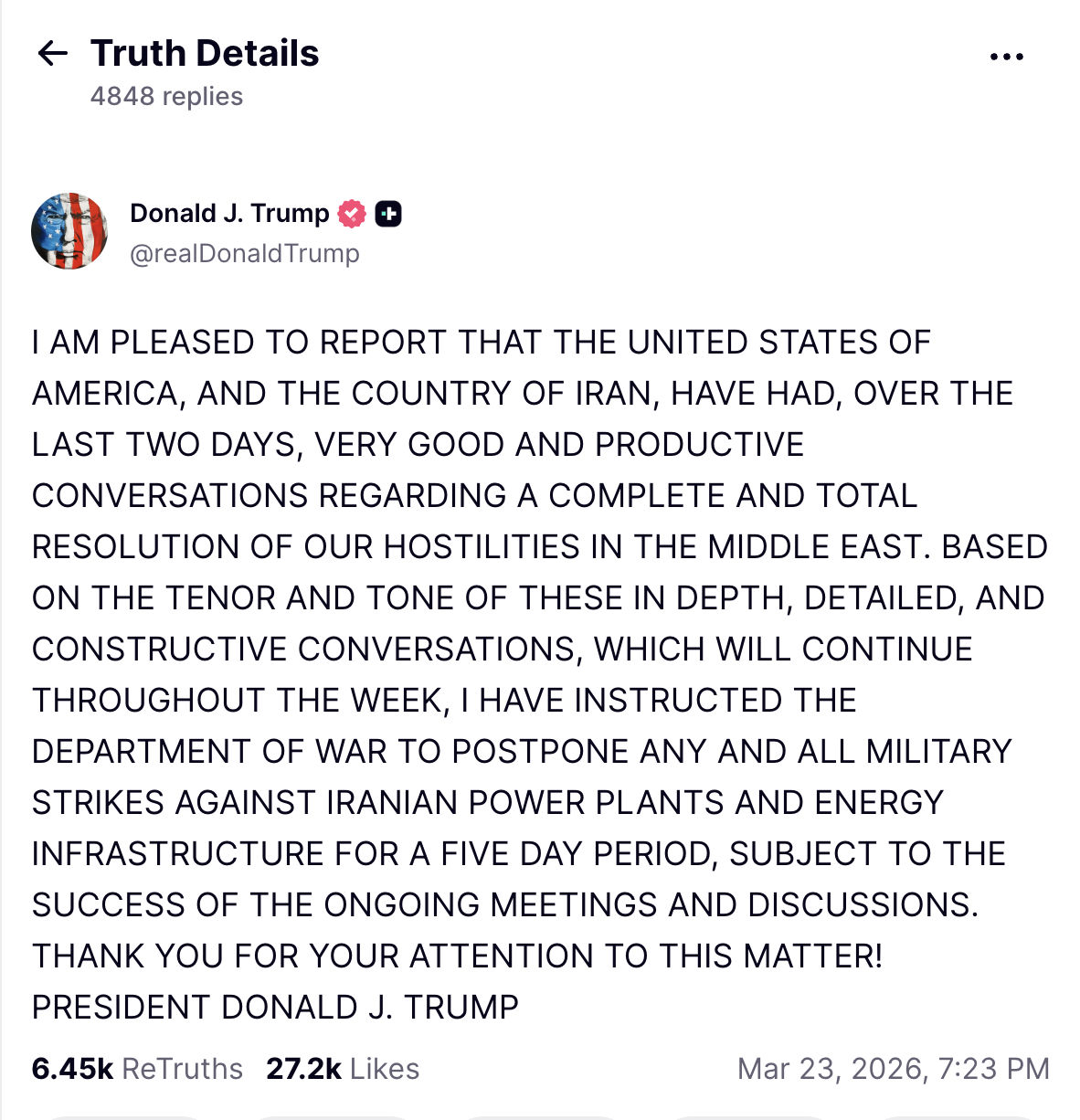Go back using the back arrow
Viewport: 1080px width, 1120px height.
(x=53, y=54)
